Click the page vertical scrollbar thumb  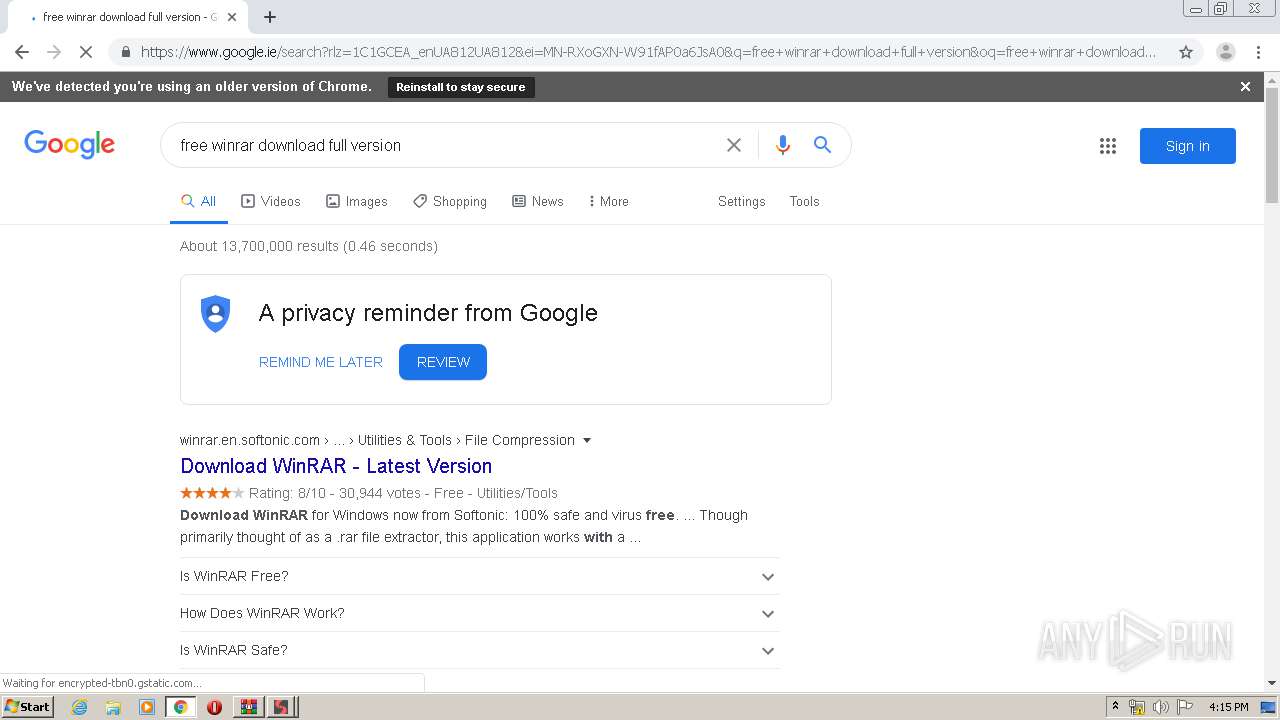point(1271,145)
